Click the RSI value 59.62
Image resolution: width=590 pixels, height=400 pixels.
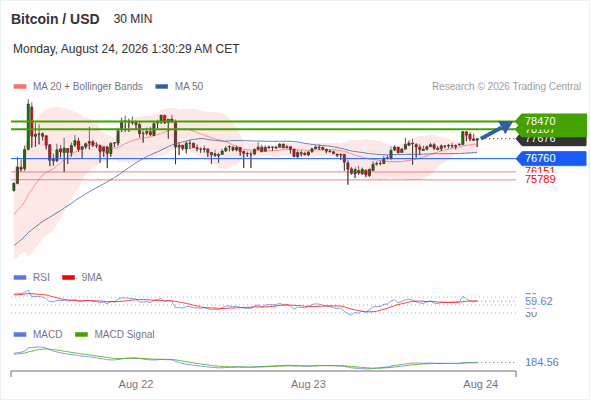pos(539,301)
